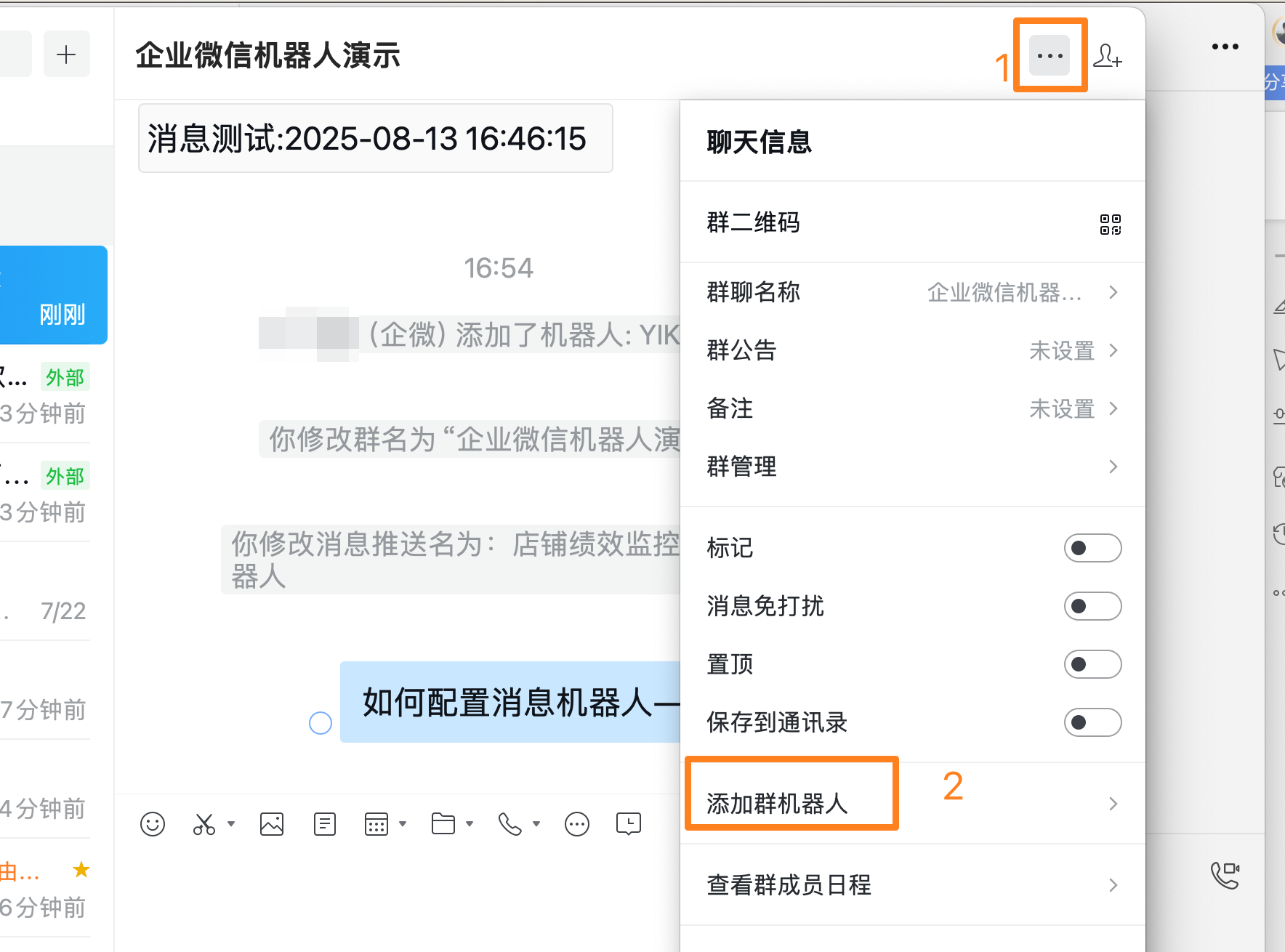Expand the calendar options dropdown arrow
This screenshot has height=952, width=1285.
403,824
